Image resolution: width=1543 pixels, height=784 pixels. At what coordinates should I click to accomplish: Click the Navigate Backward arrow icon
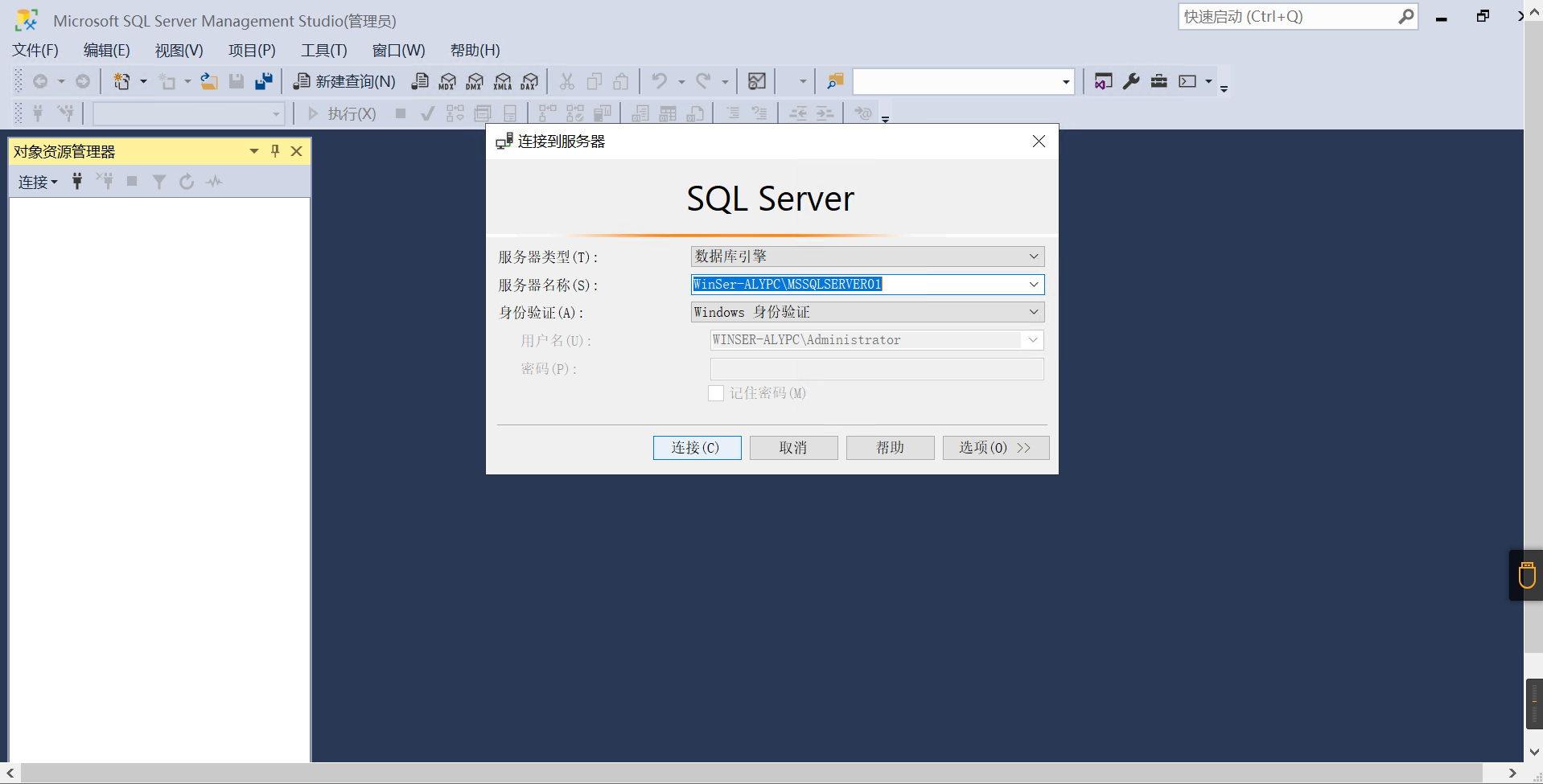[x=40, y=81]
